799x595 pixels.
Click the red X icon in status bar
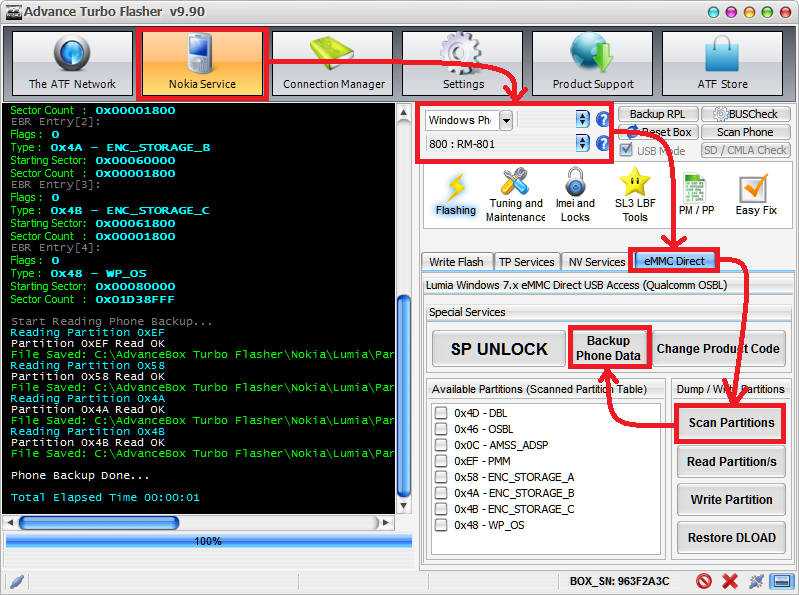tap(730, 581)
